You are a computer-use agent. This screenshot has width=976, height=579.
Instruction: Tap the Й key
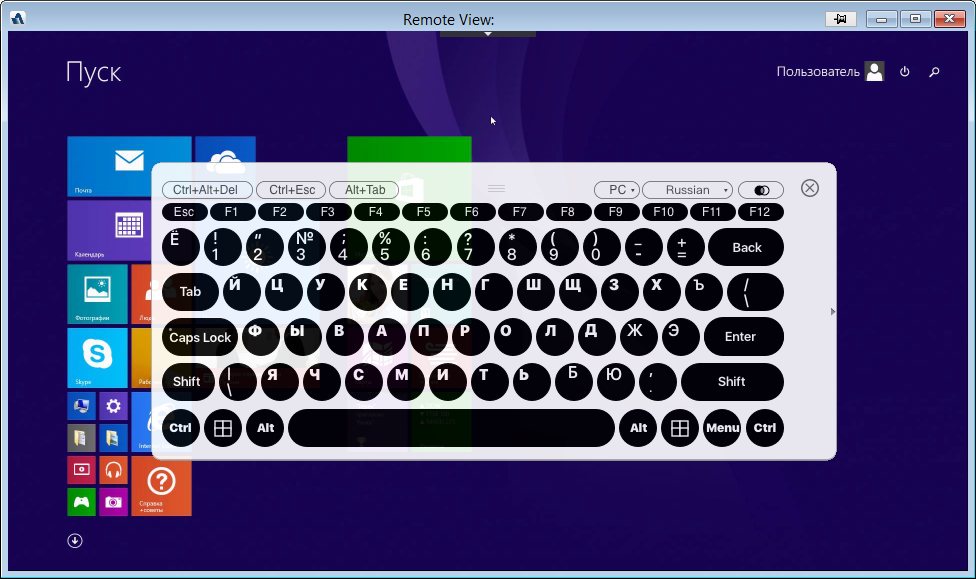point(242,292)
